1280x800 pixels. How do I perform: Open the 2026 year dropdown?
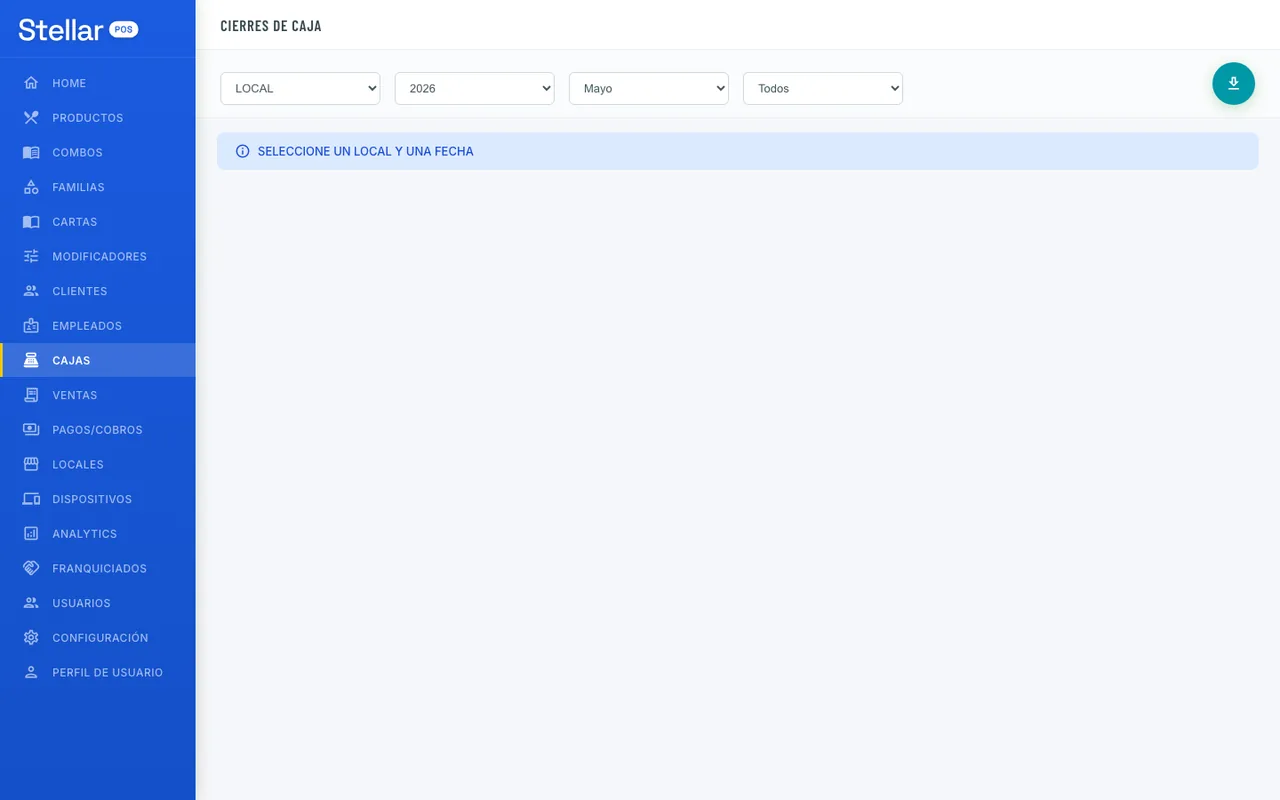point(474,88)
